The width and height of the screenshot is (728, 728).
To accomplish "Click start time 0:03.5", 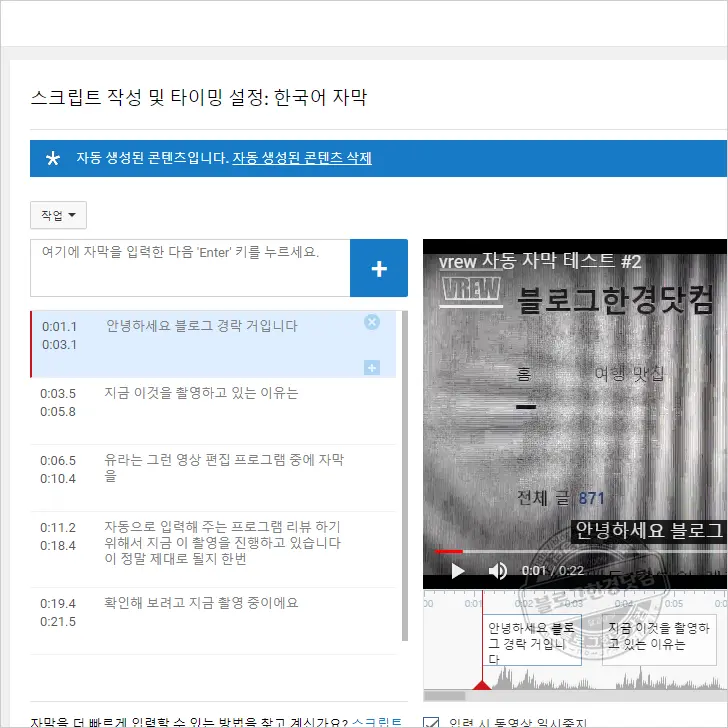I will [58, 394].
